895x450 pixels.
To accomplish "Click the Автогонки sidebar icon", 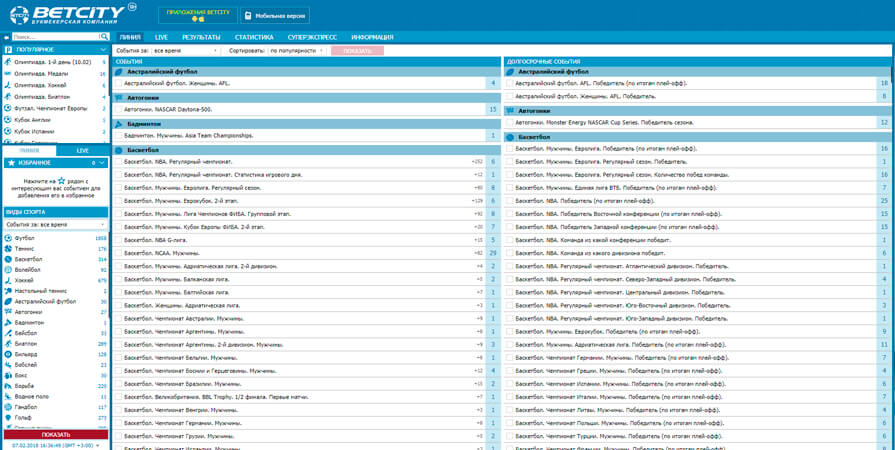I will [x=8, y=312].
